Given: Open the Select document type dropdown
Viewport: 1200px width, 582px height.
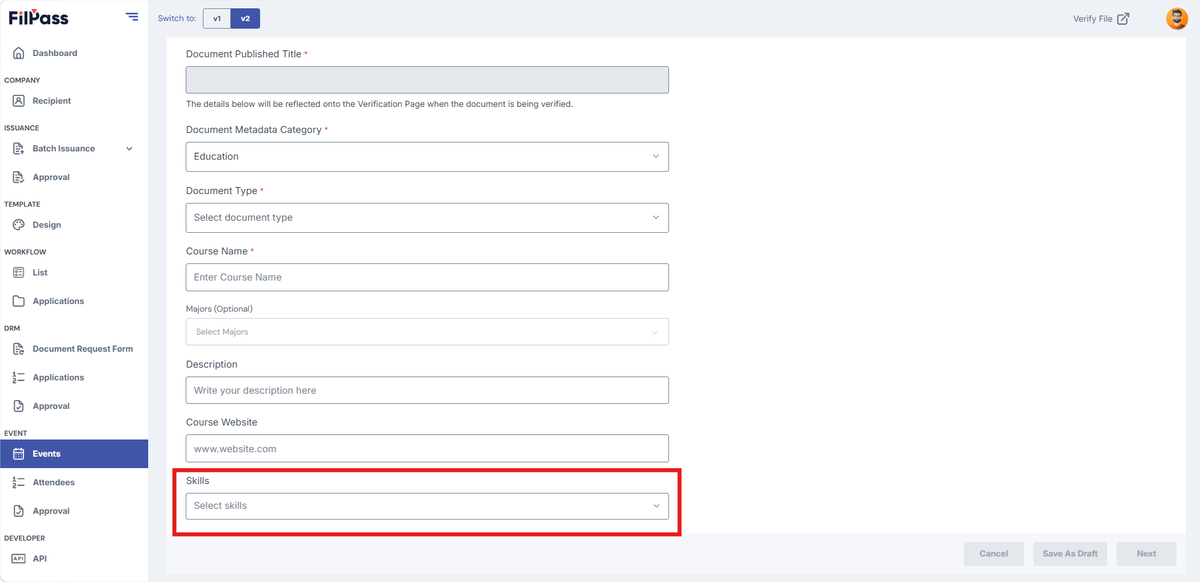Looking at the screenshot, I should tap(427, 217).
